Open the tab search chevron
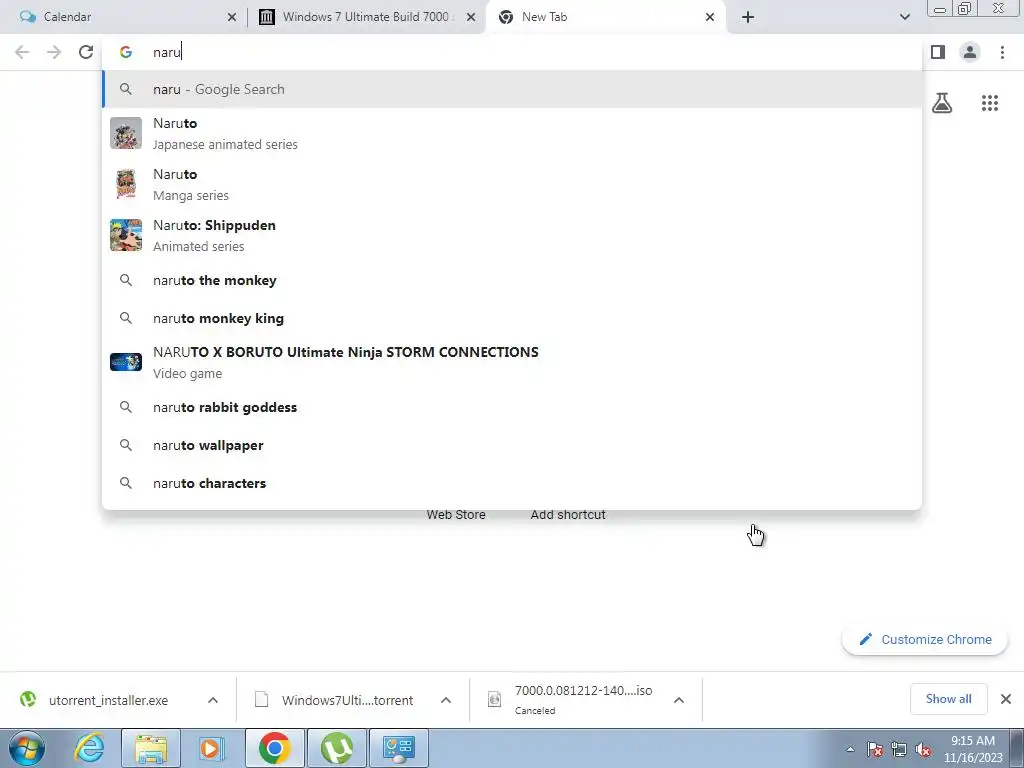 [x=904, y=17]
